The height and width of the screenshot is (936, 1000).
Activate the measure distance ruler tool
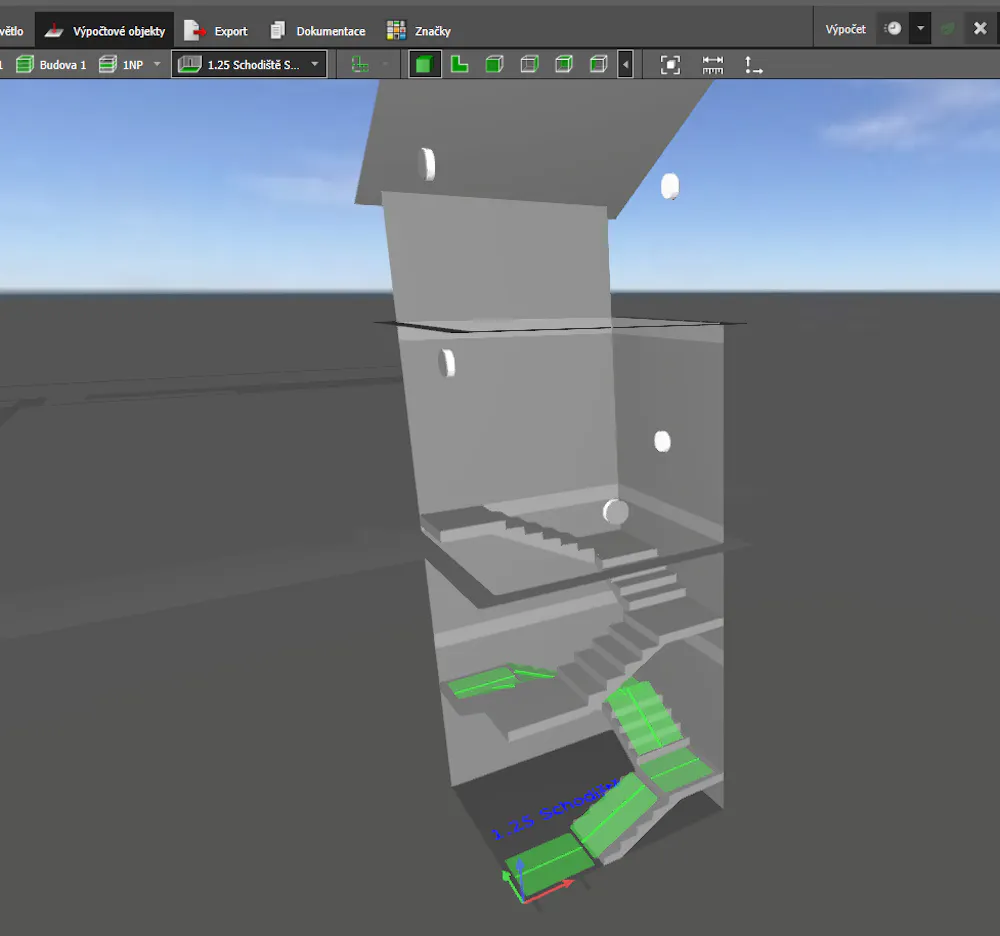click(x=712, y=64)
